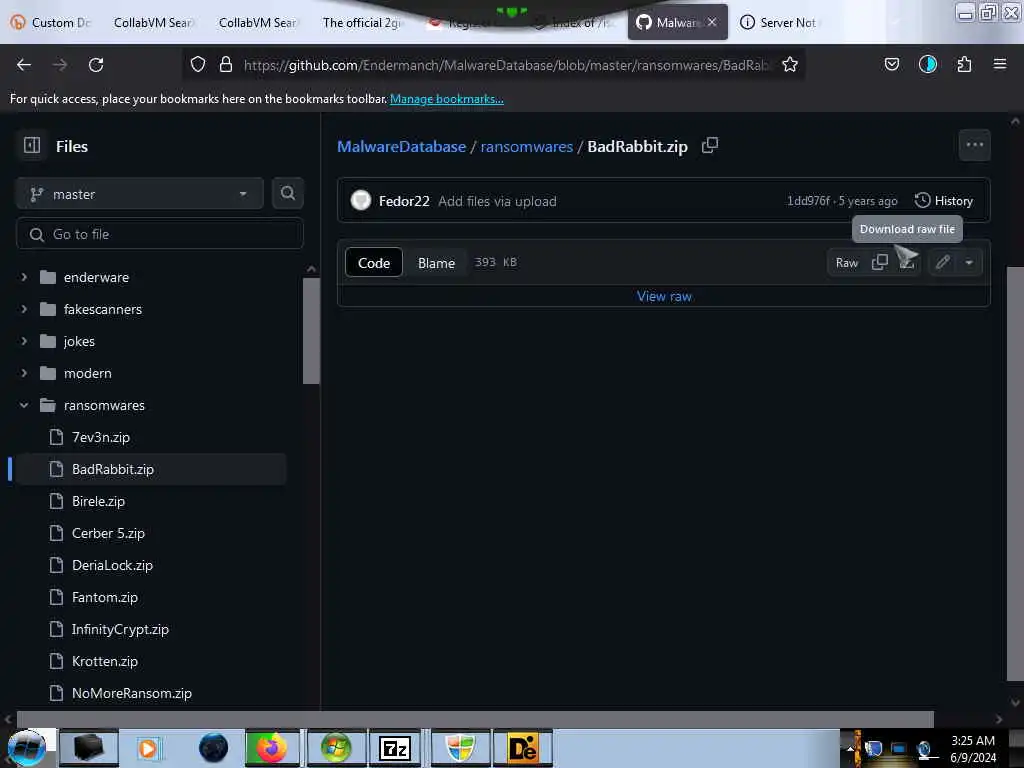
Task: Open Fantom.zip in file tree
Action: 104,598
